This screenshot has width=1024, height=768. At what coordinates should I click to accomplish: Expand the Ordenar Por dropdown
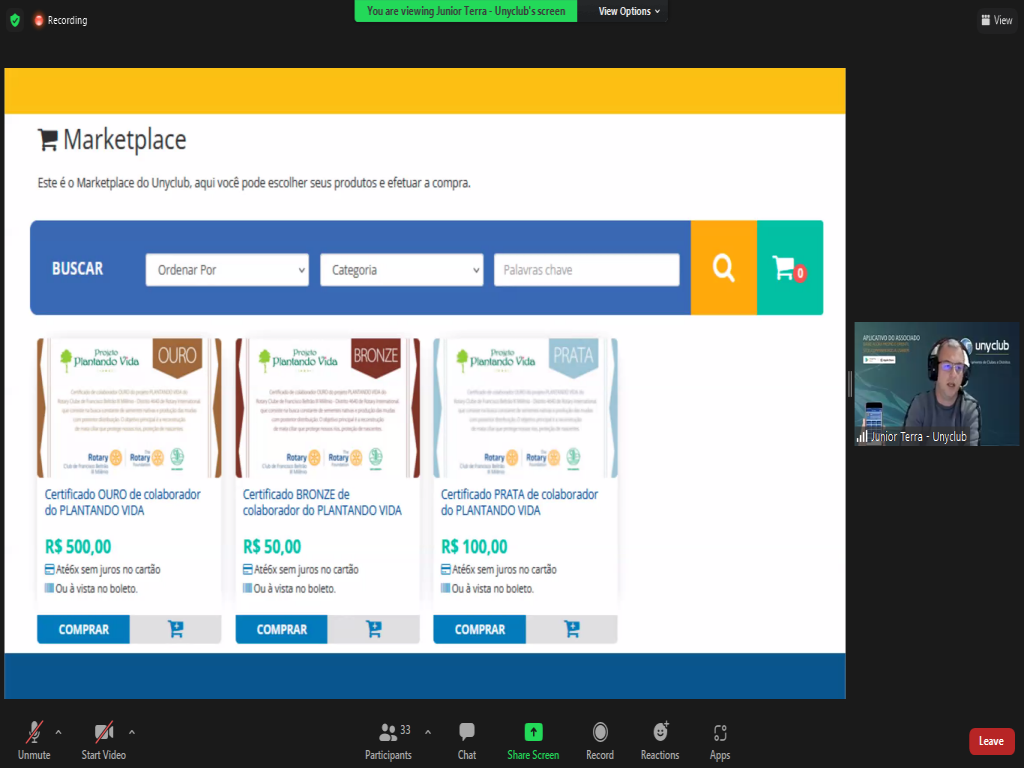(227, 270)
